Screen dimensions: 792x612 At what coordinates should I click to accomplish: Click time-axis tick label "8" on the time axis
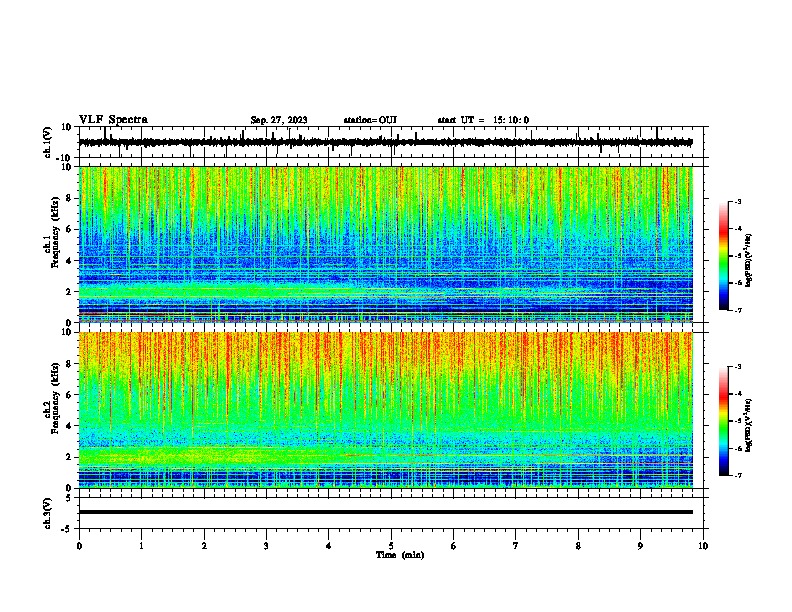pos(578,546)
